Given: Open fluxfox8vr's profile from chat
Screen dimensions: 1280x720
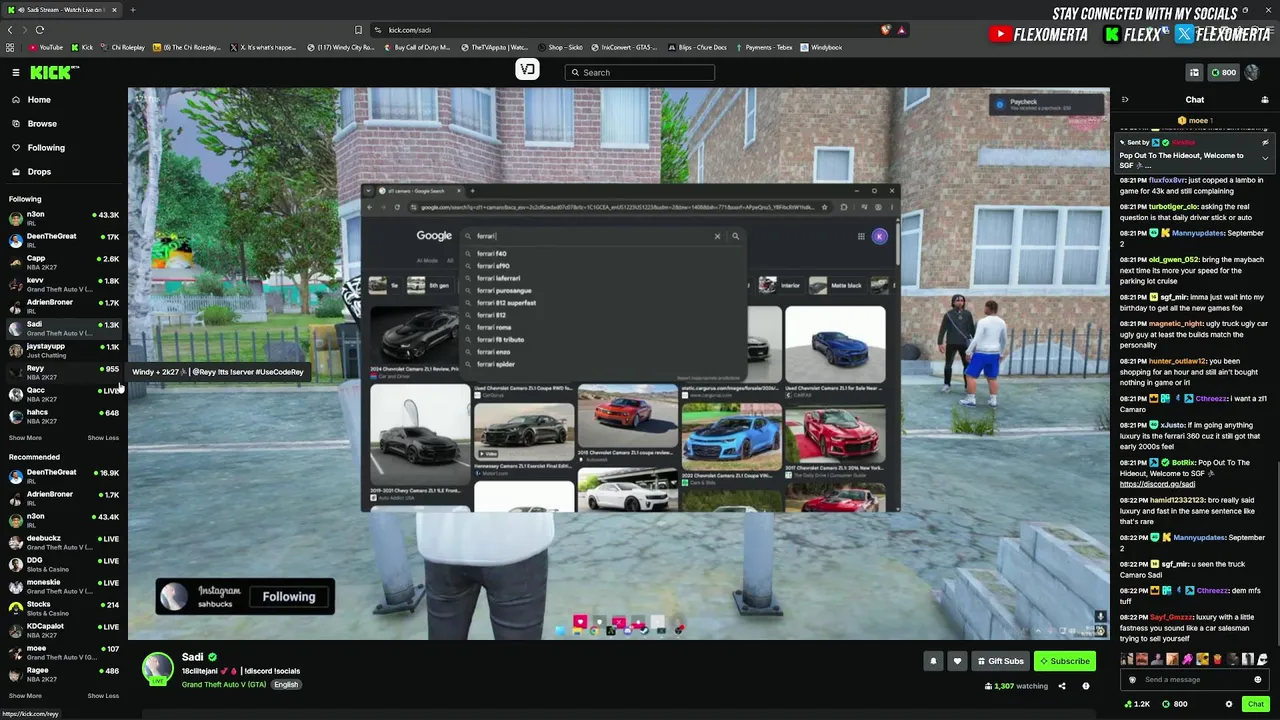Looking at the screenshot, I should 1167,180.
